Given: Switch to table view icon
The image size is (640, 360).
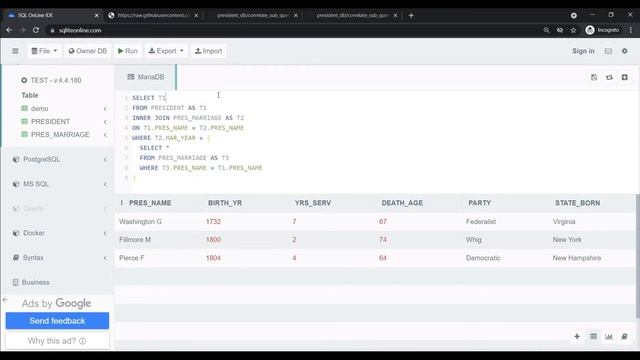Looking at the screenshot, I should pyautogui.click(x=593, y=336).
